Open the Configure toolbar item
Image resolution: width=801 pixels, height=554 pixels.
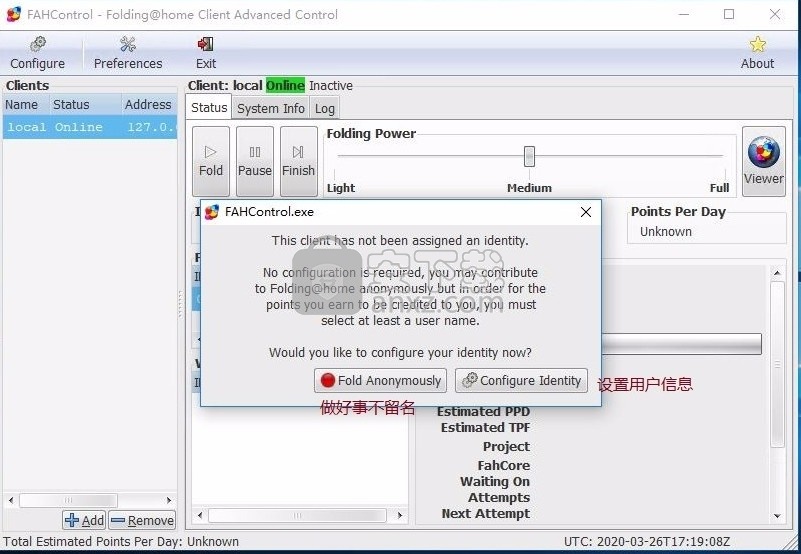coord(37,53)
